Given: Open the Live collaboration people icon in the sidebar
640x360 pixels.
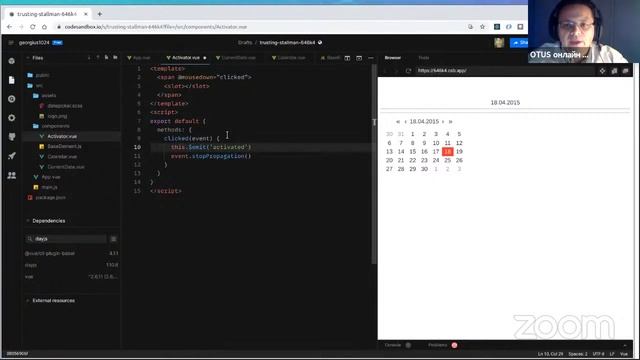Looking at the screenshot, I should pyautogui.click(x=11, y=175).
